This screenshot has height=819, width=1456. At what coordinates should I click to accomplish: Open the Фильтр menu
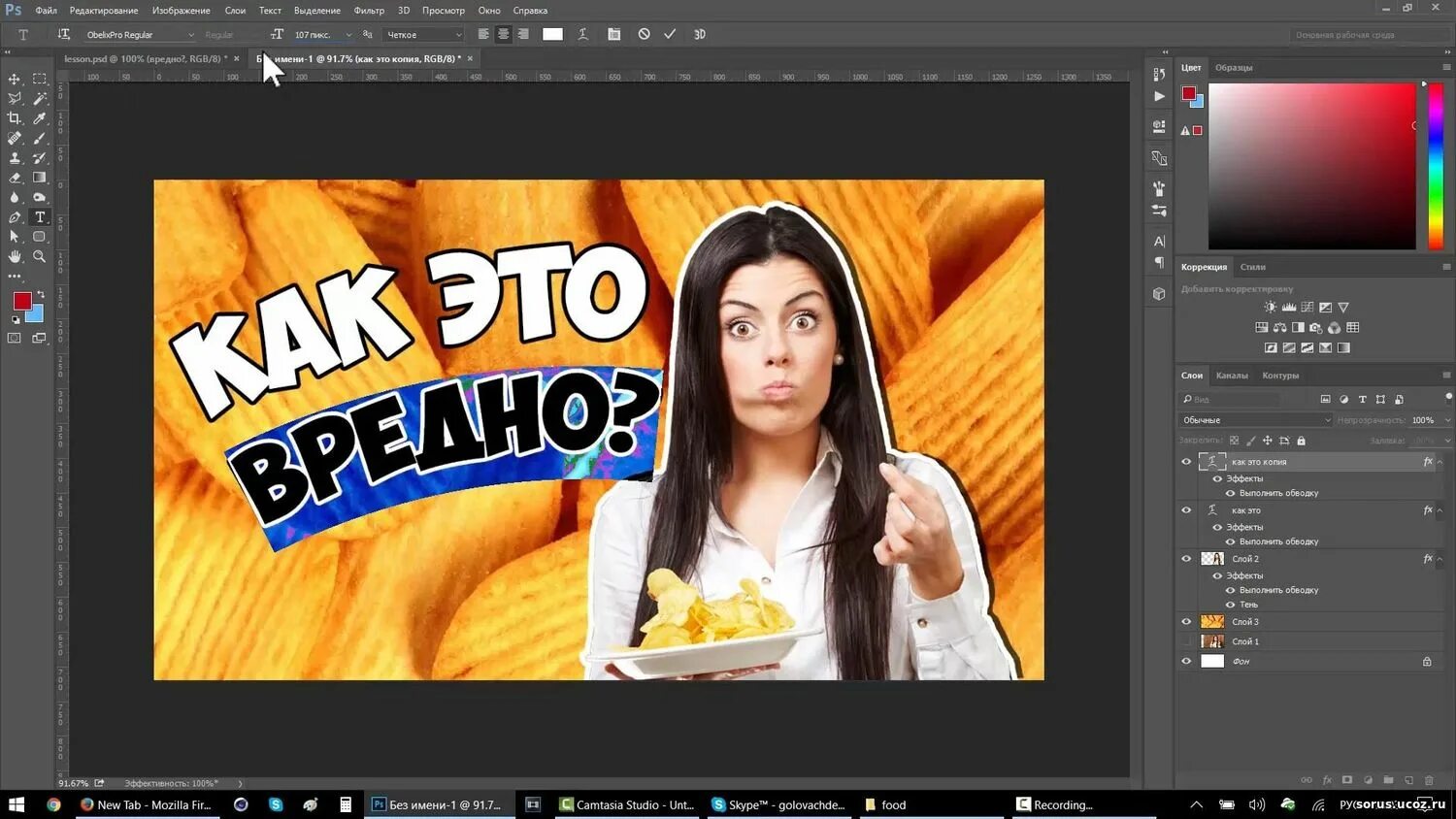[x=369, y=11]
